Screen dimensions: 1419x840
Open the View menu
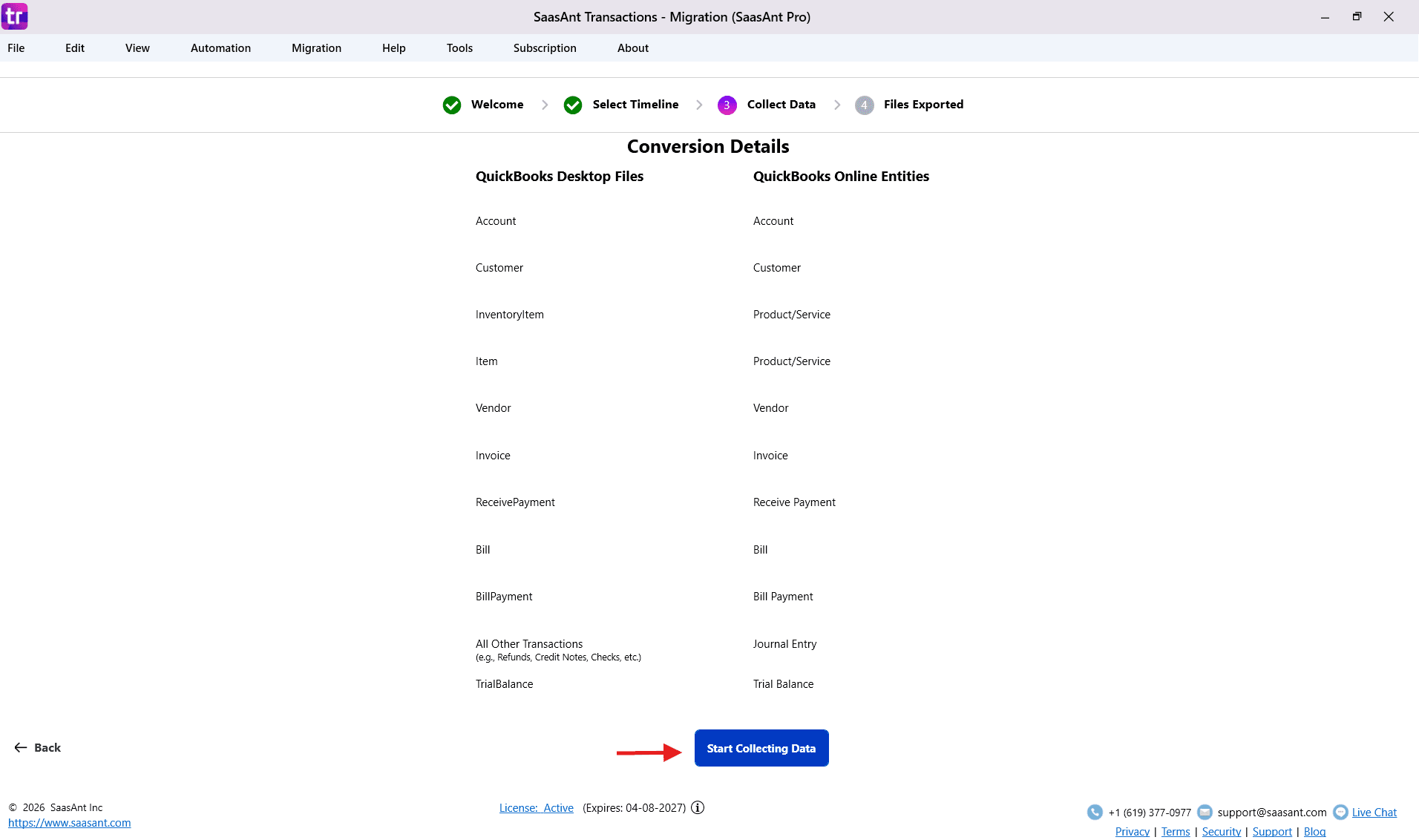(x=137, y=48)
